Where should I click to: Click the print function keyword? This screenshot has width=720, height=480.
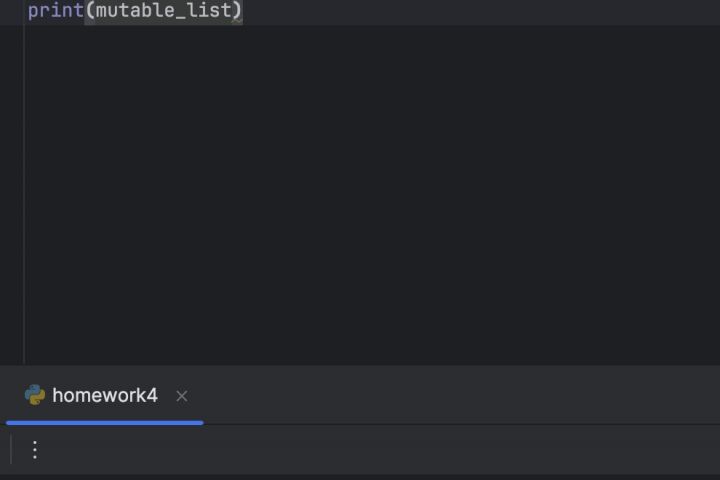(x=55, y=11)
